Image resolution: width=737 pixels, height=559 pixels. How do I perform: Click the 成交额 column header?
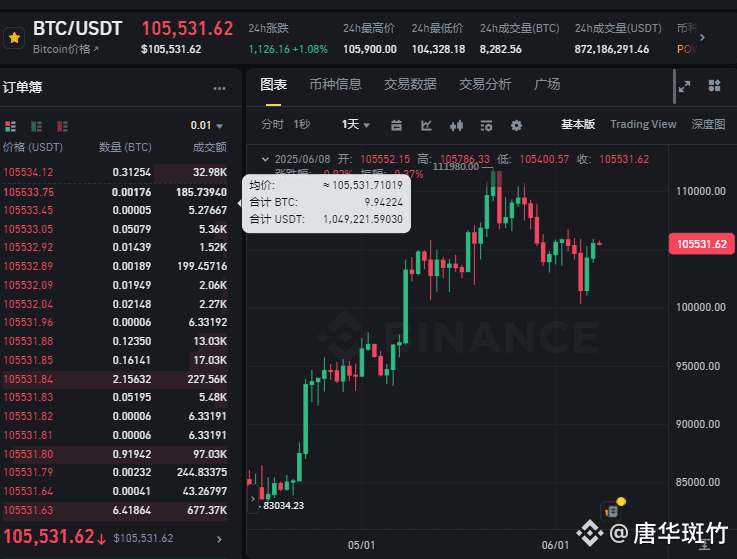pos(210,148)
